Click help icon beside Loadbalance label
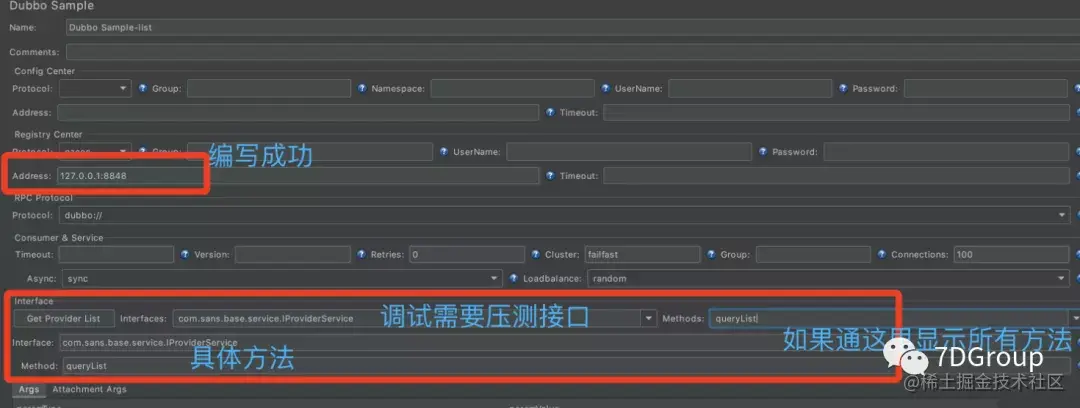This screenshot has height=408, width=1080. click(x=513, y=278)
